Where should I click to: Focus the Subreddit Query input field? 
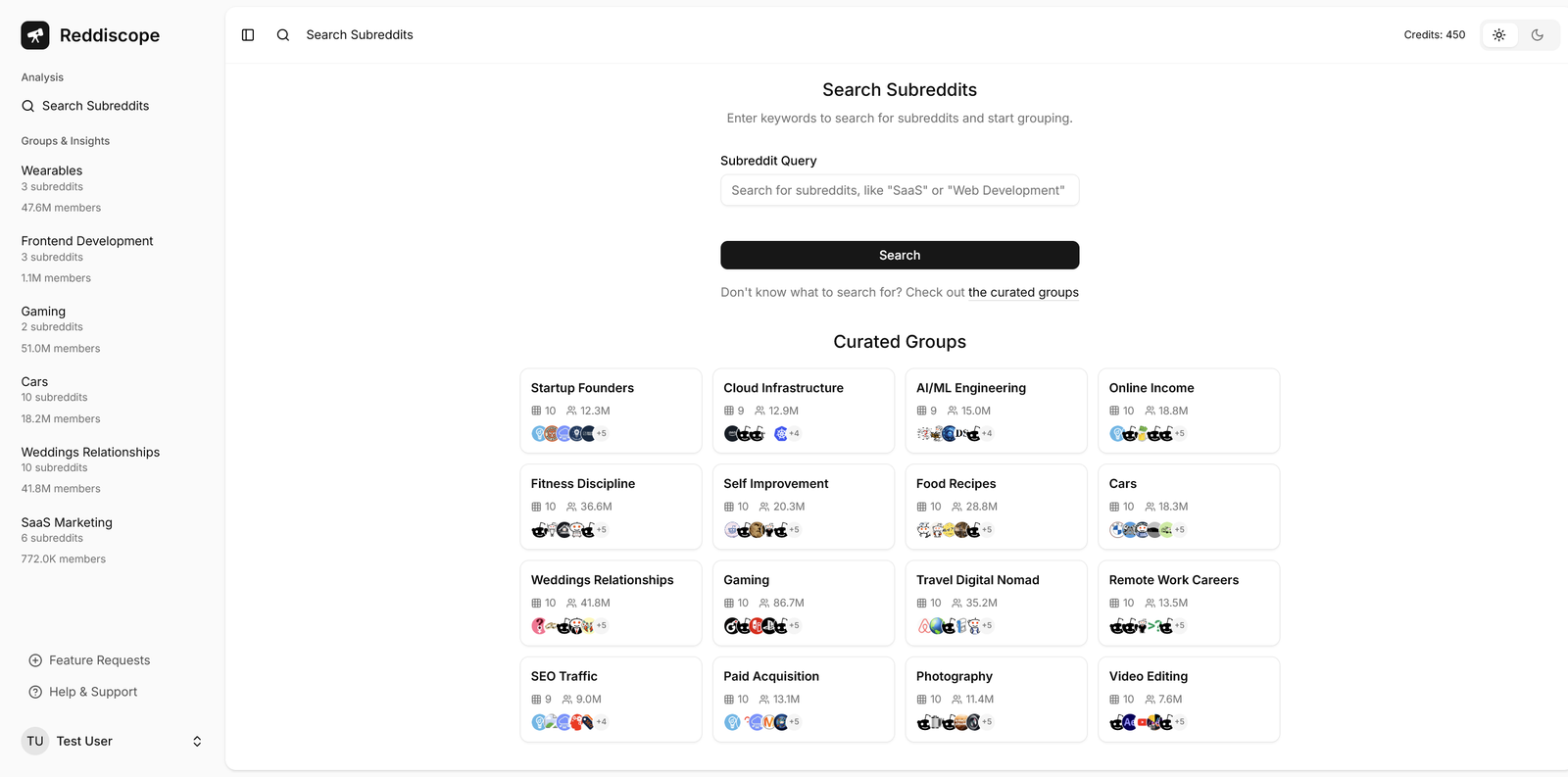click(899, 190)
